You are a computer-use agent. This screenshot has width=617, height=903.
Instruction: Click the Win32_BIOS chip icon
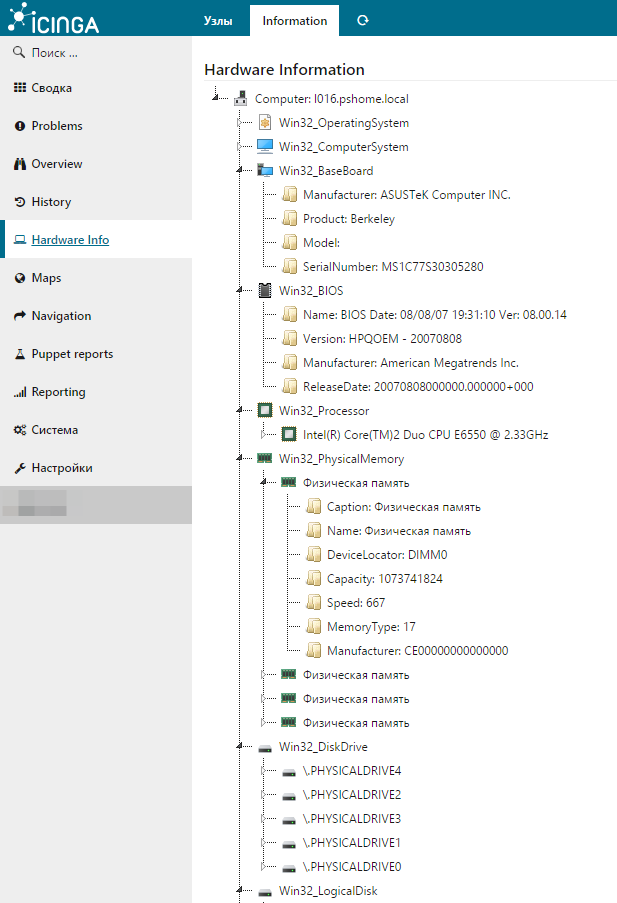click(265, 291)
